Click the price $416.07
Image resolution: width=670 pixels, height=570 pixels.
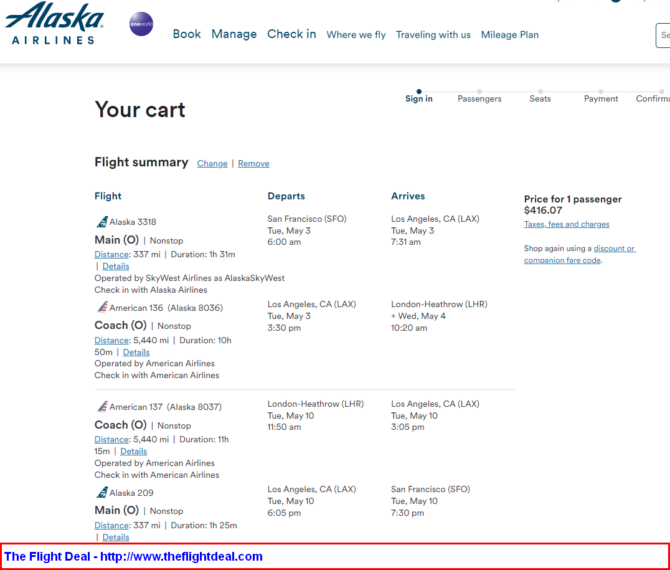click(543, 210)
